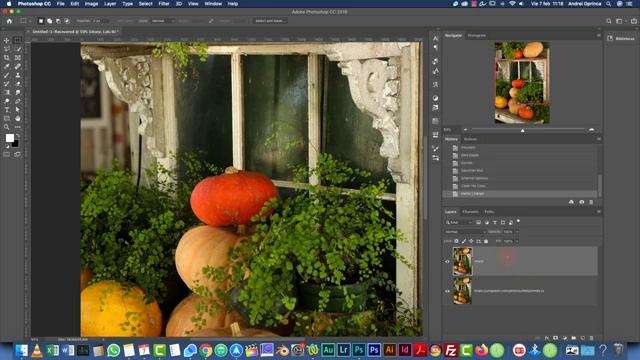The image size is (640, 360).
Task: Switch to the Paths tab
Action: click(x=489, y=212)
